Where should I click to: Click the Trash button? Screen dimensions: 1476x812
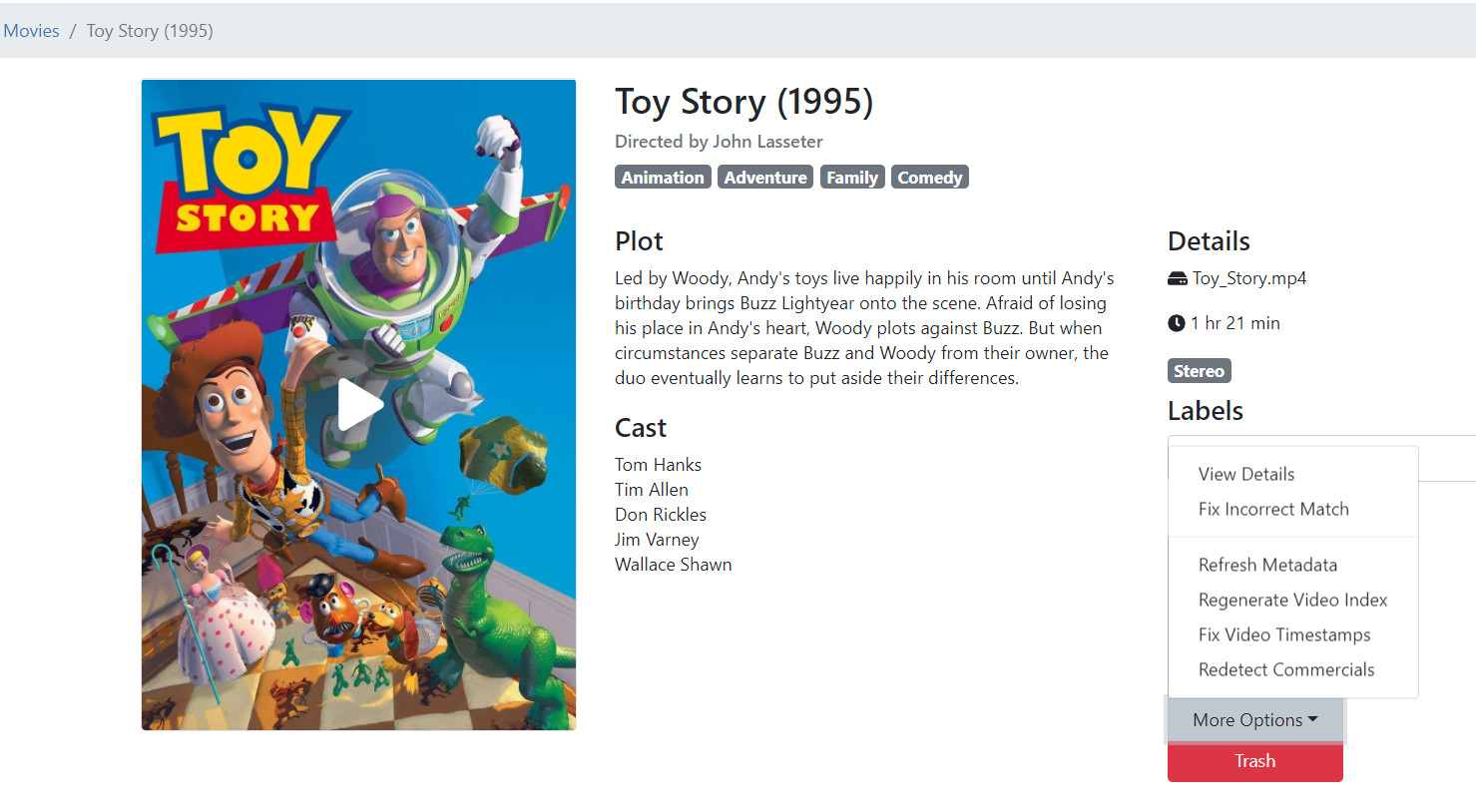[x=1254, y=761]
